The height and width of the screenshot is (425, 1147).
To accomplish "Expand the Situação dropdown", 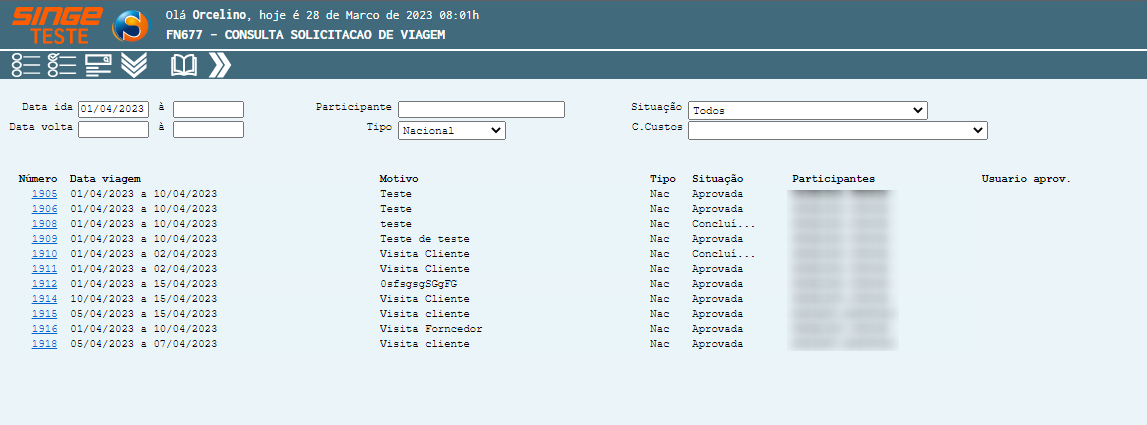I will (807, 110).
